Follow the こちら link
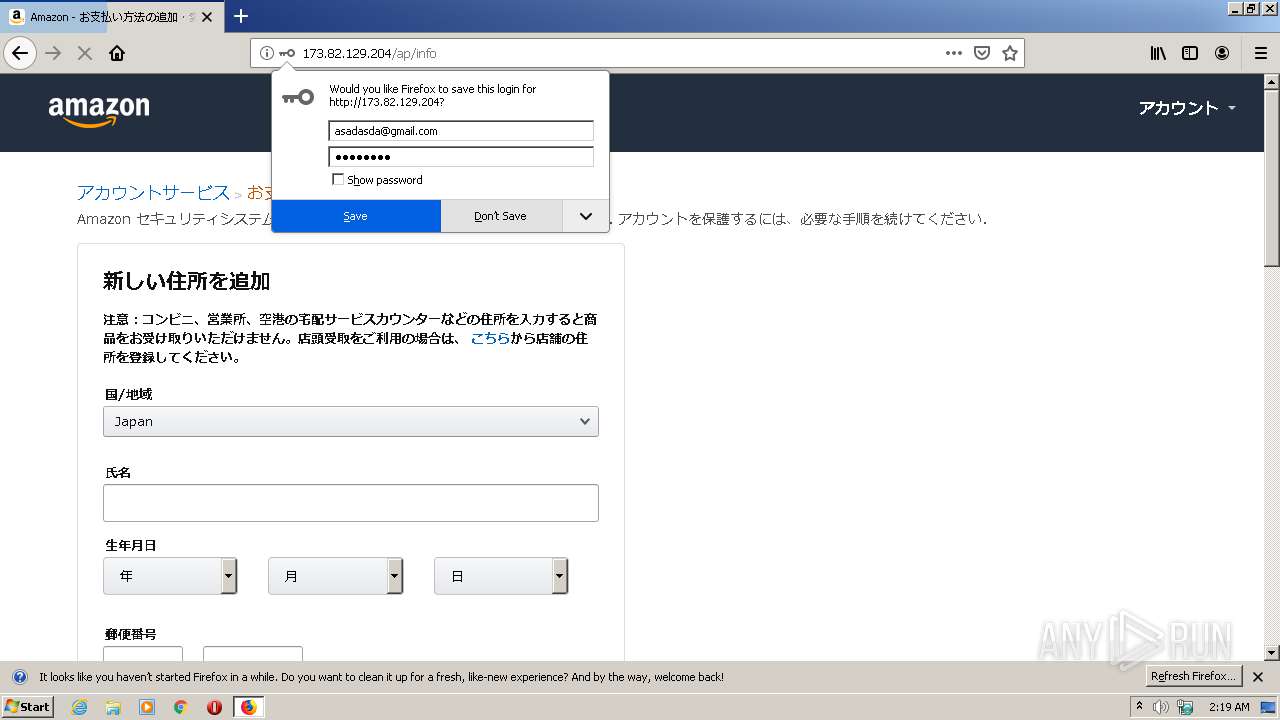The width and height of the screenshot is (1280, 720). point(490,338)
